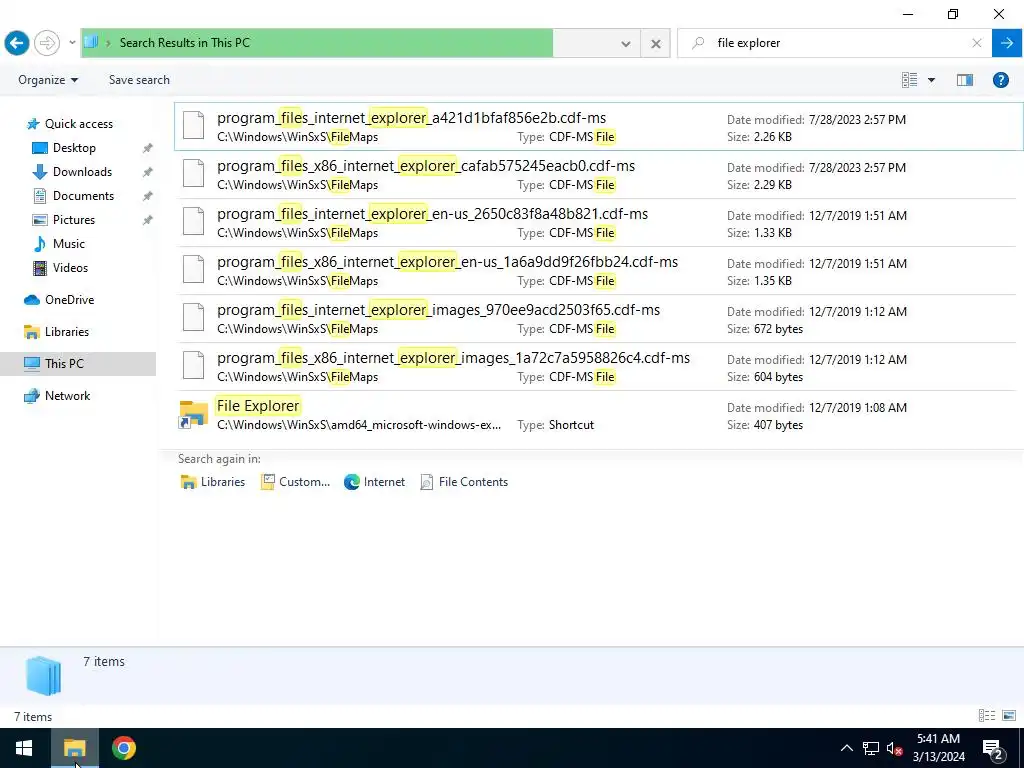Select program_files_x86_internet_explorer_en-us_1a6a9dd9f26fbb24.cdf-ms file
This screenshot has width=1024, height=768.
(599, 270)
